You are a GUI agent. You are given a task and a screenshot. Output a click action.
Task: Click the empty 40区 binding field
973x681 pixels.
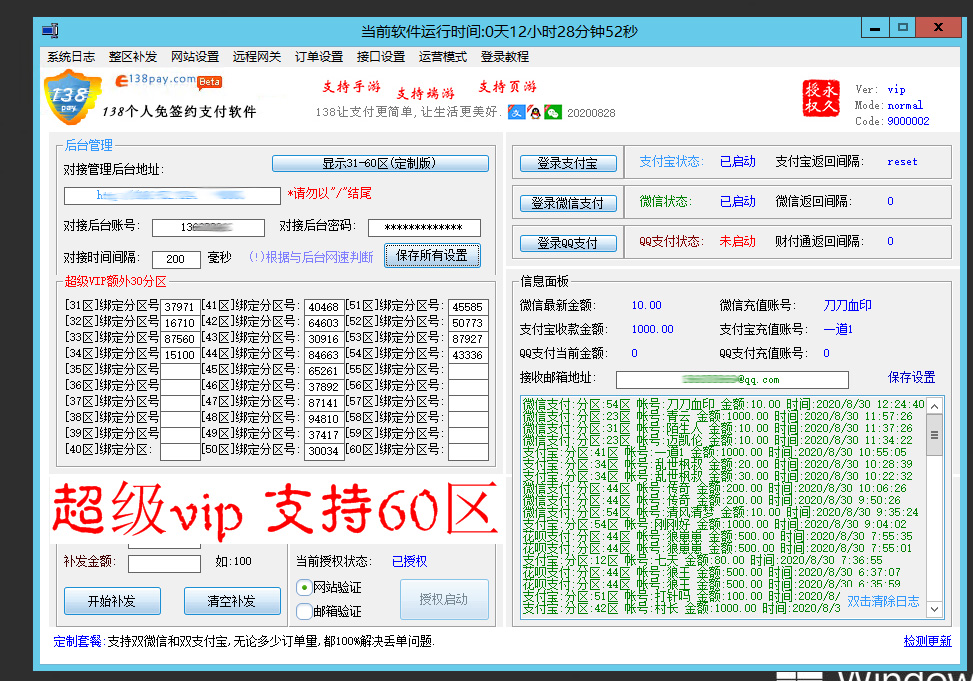coord(180,451)
